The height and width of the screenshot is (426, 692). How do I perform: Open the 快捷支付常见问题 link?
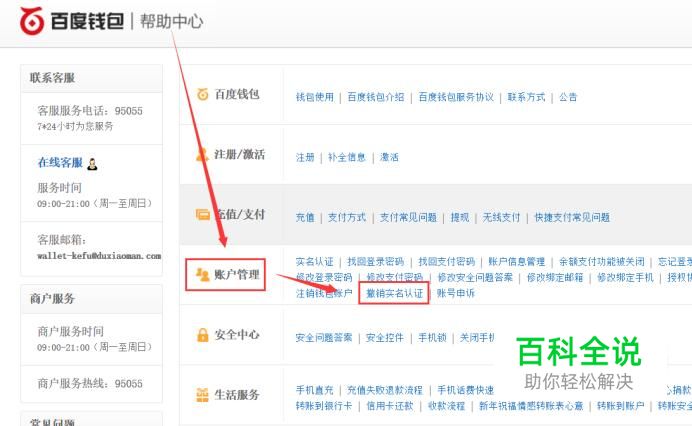tap(572, 217)
